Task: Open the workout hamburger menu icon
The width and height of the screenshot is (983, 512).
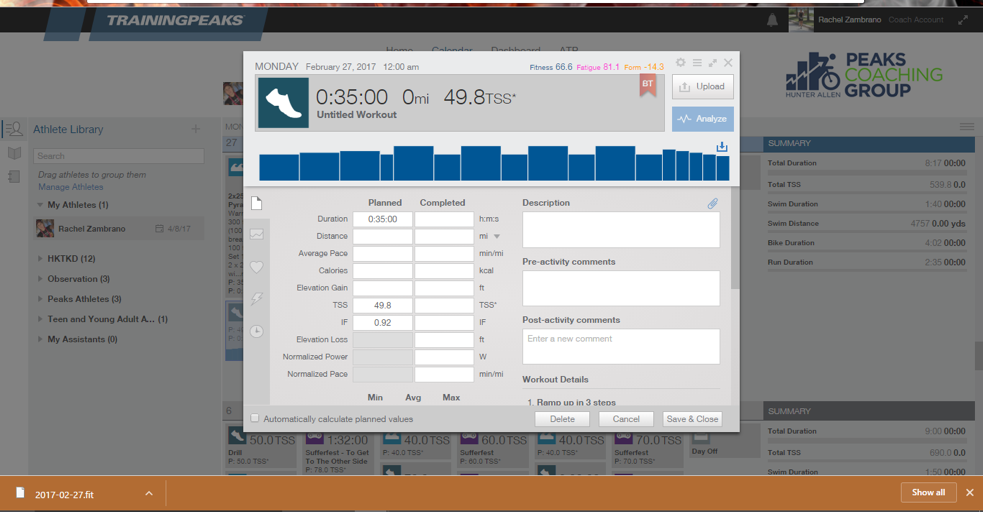Action: point(697,63)
